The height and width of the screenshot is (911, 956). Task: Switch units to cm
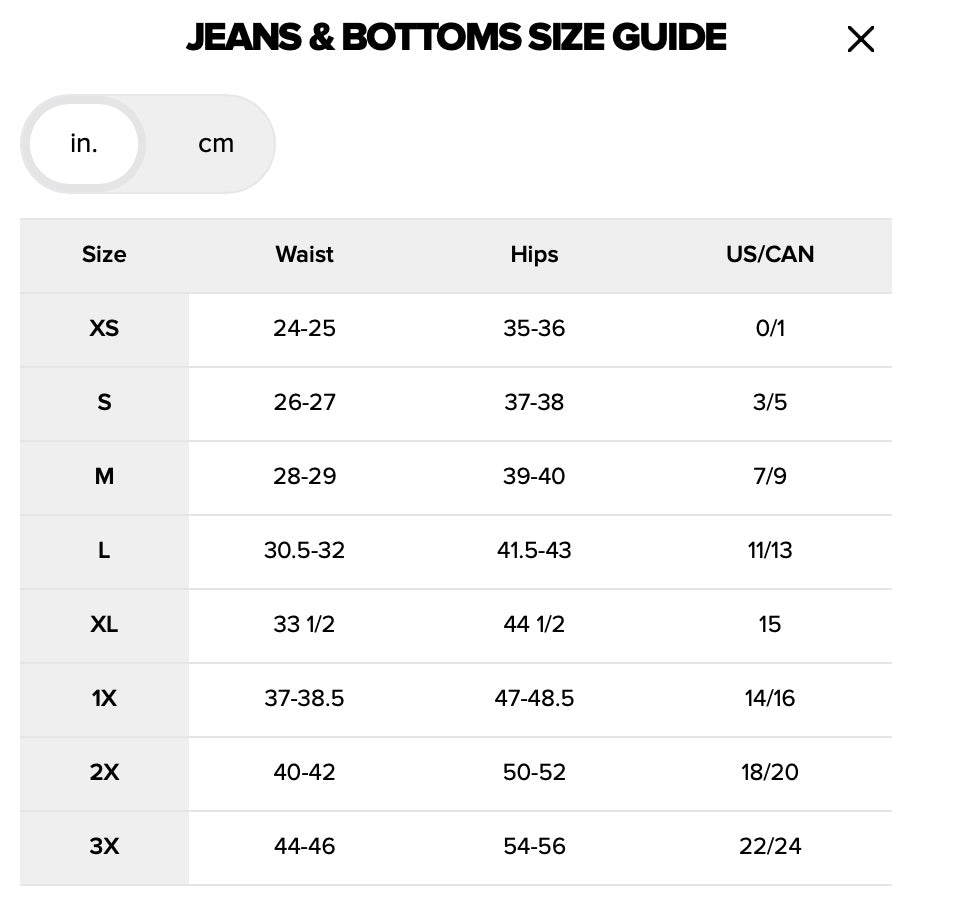tap(215, 144)
